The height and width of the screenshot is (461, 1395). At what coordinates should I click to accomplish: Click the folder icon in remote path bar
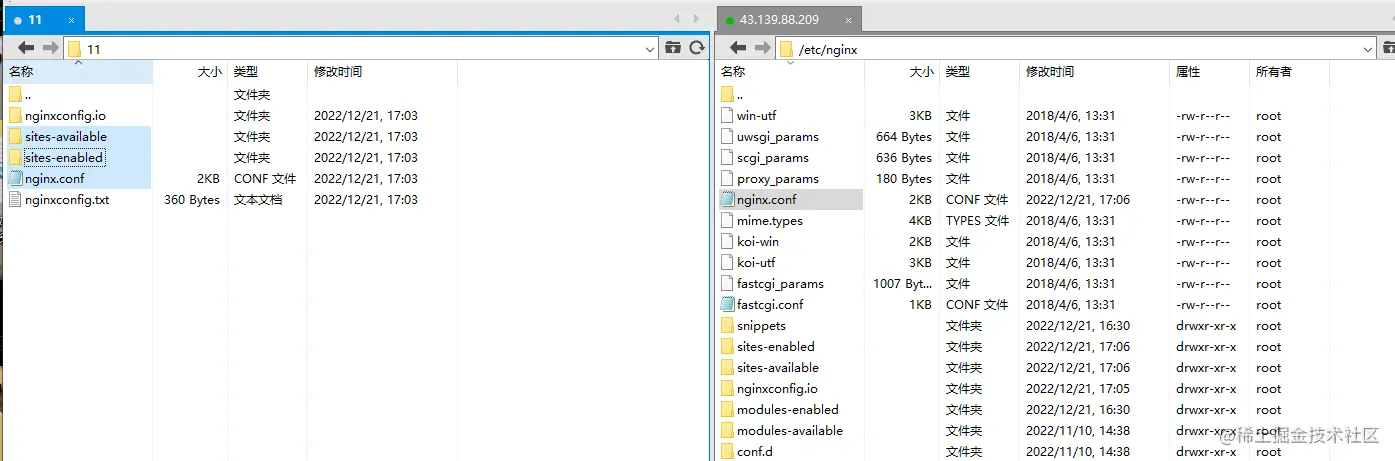click(786, 48)
